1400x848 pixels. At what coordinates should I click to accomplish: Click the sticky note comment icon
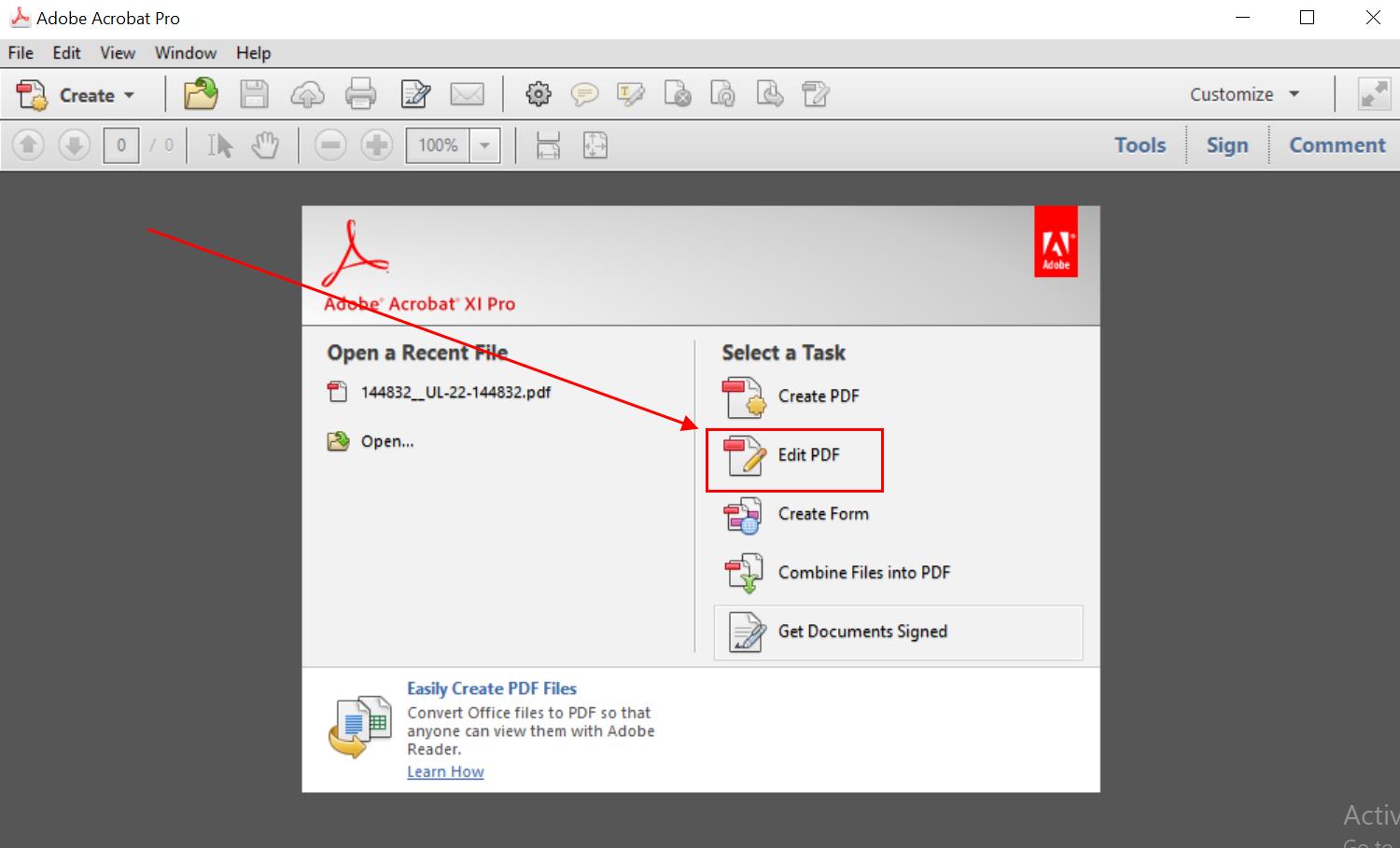coord(585,93)
